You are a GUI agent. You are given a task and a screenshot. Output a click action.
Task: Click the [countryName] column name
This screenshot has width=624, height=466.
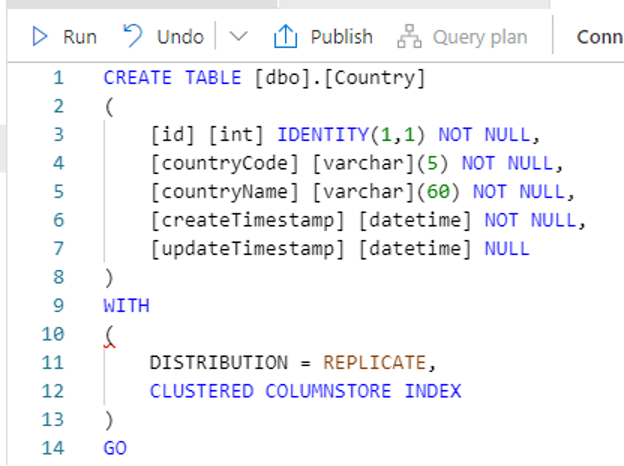224,192
